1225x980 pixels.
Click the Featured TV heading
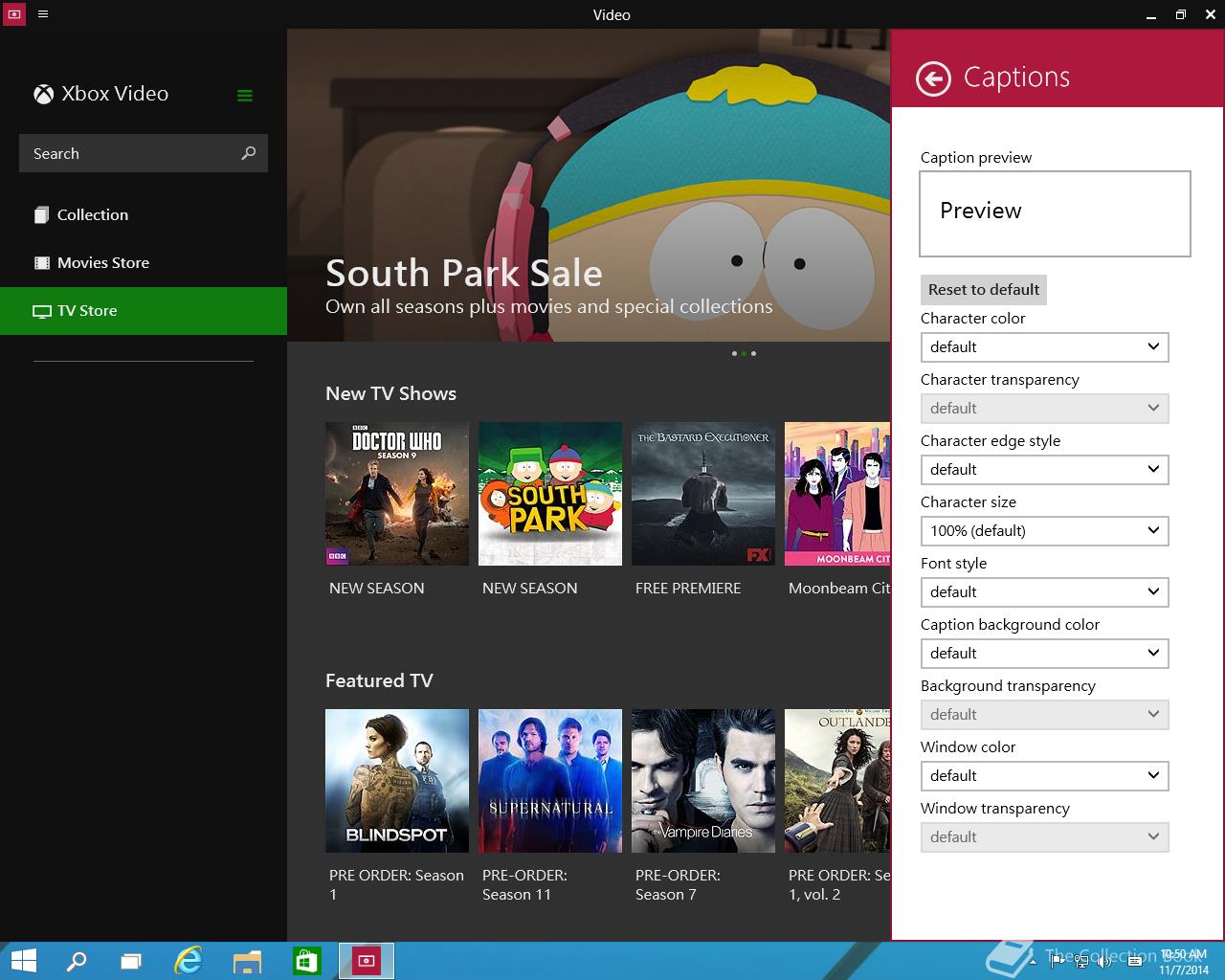[x=379, y=680]
